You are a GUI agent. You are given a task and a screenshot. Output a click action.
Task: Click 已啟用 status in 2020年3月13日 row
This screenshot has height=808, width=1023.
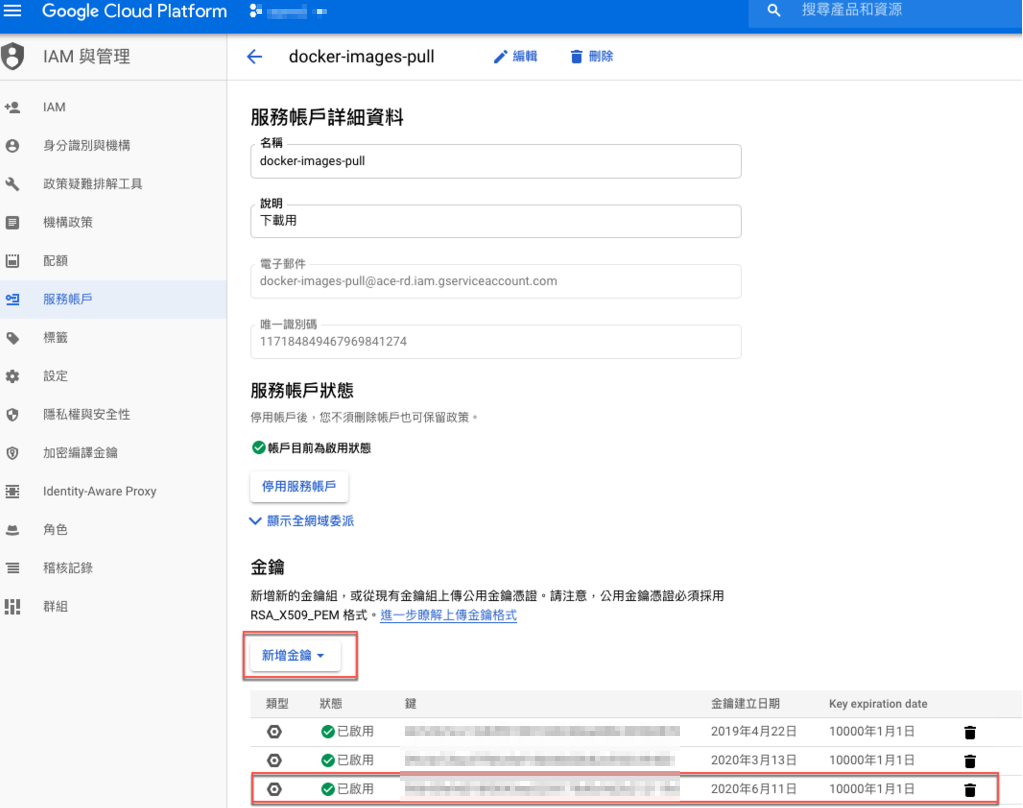point(347,760)
